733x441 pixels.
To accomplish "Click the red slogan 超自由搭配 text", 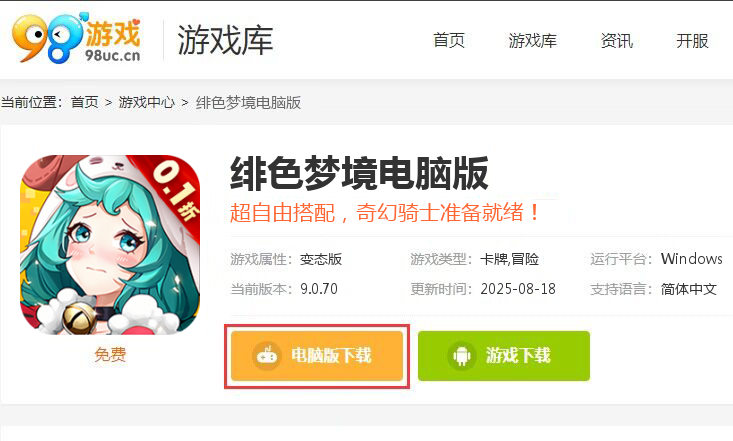I will [282, 213].
